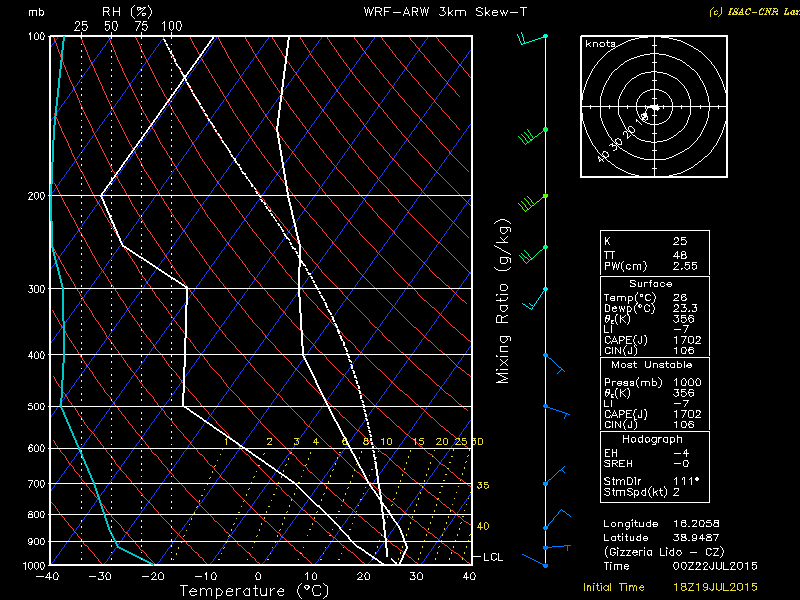Click the -40 temperature axis label

click(47, 577)
